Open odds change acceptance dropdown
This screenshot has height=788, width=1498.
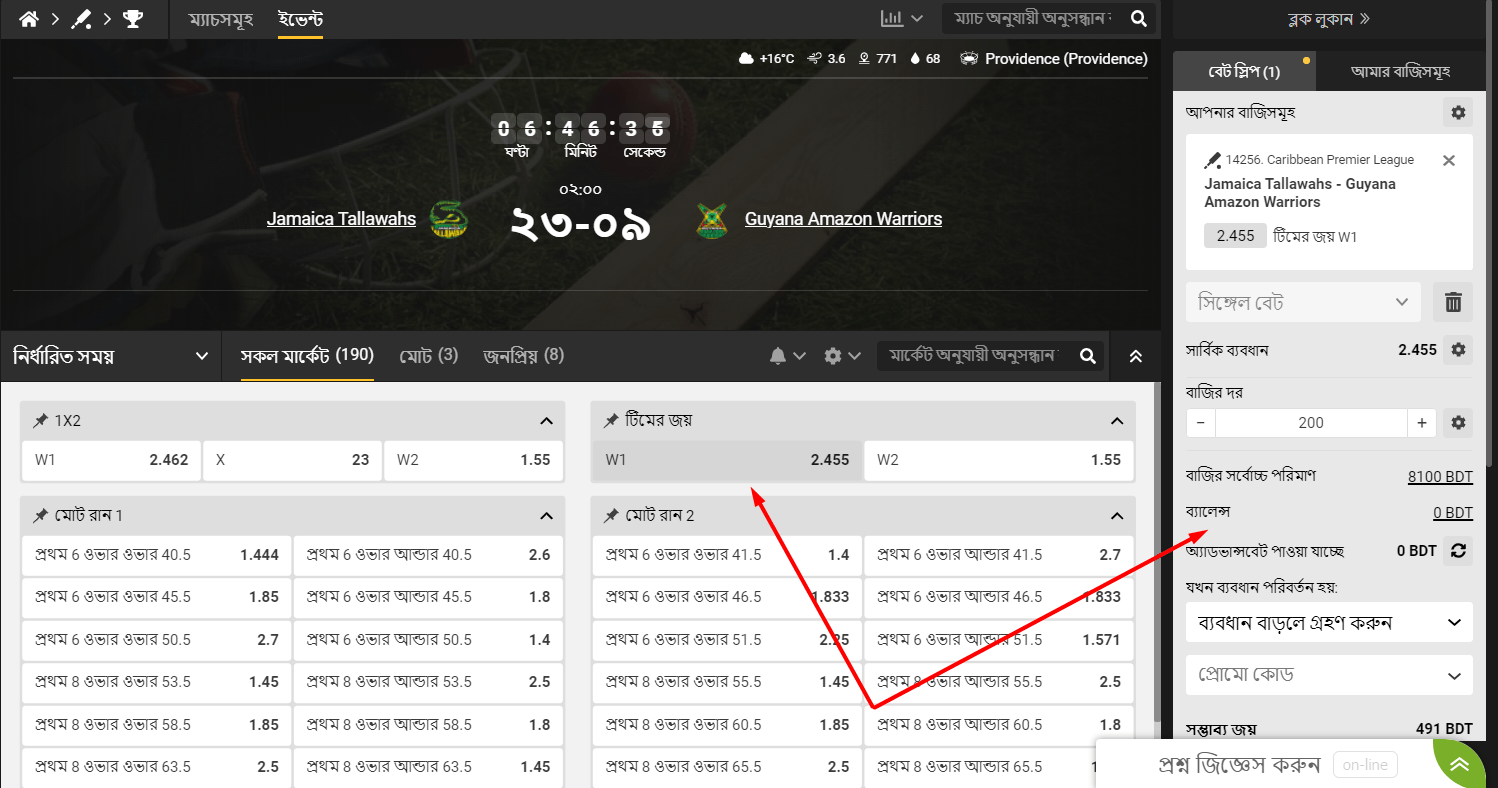[x=1329, y=622]
